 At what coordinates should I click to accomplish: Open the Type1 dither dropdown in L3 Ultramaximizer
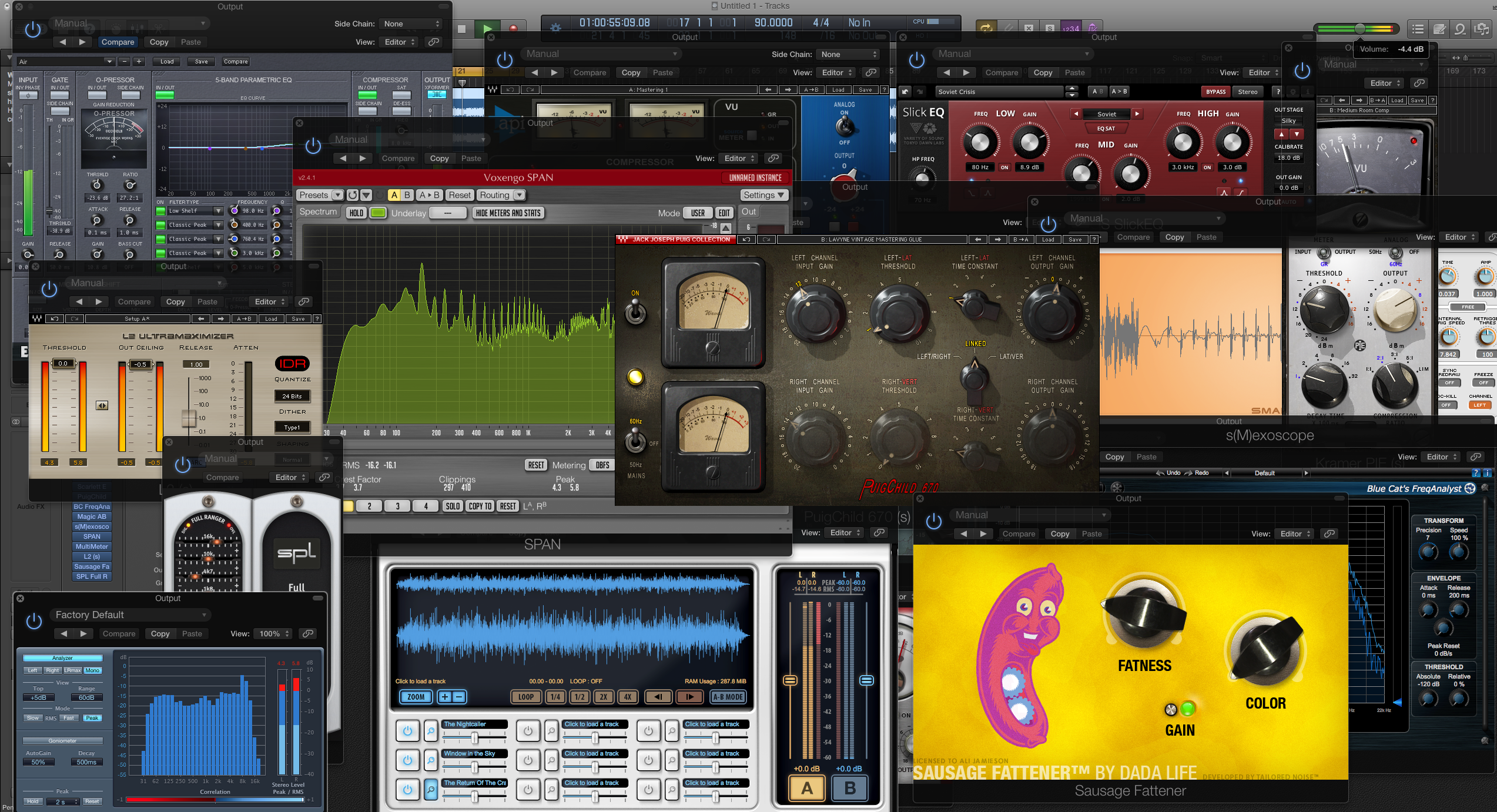[x=292, y=428]
